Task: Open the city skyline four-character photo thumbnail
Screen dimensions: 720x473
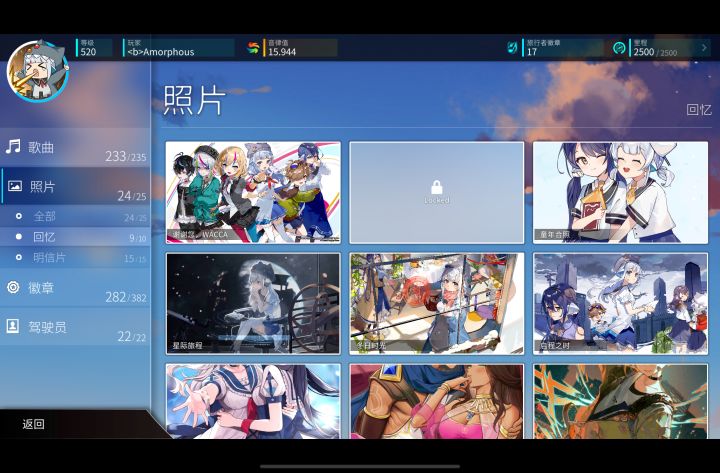Action: [x=620, y=304]
